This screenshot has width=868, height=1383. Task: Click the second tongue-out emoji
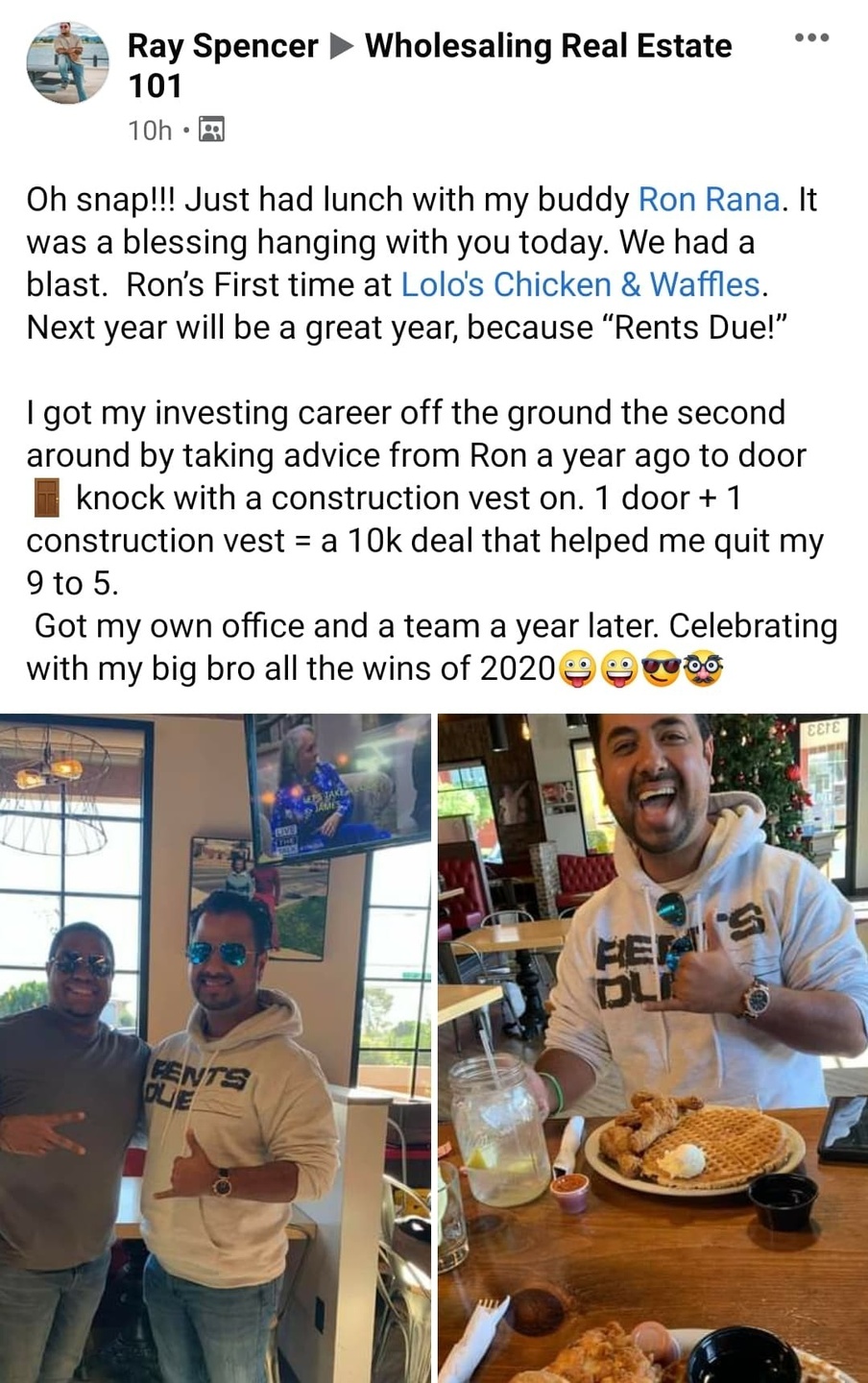(x=617, y=668)
